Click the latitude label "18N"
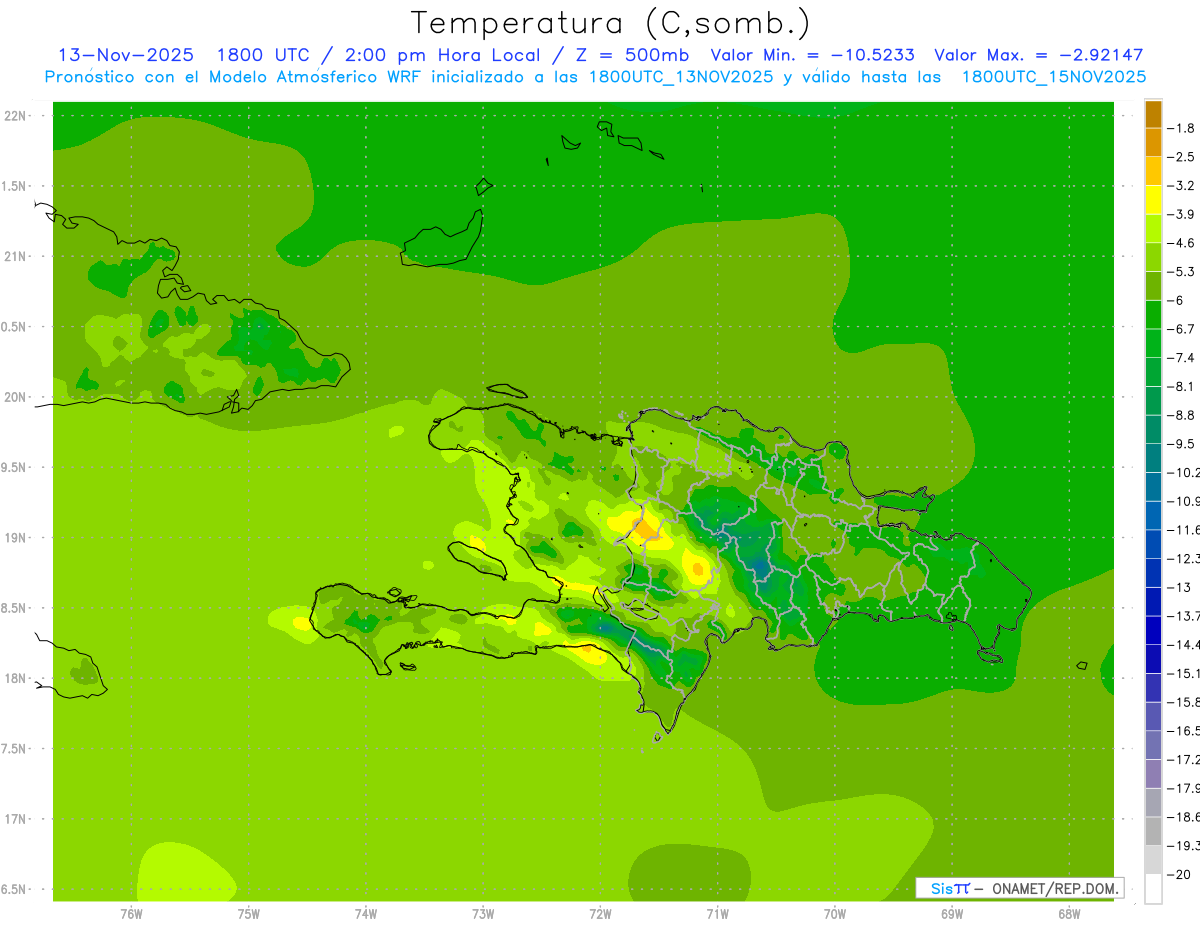This screenshot has width=1200, height=927. 15,678
